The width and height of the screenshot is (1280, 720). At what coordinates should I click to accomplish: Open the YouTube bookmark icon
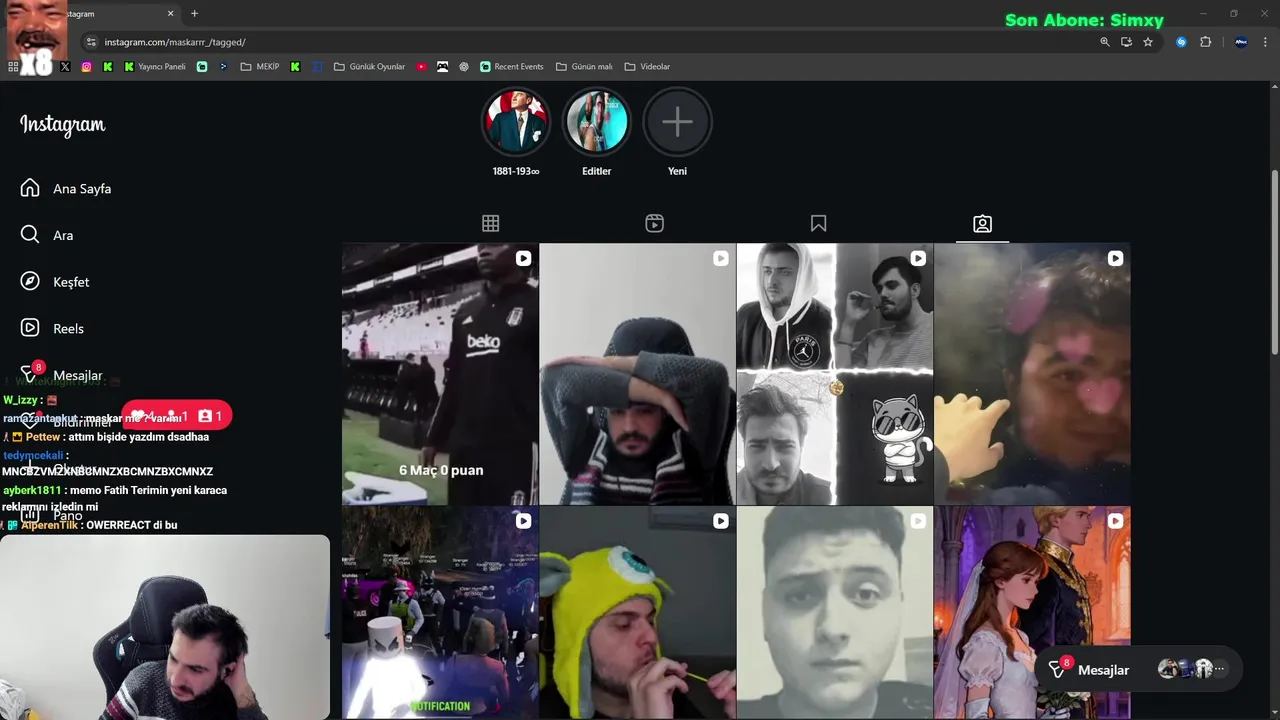tap(421, 67)
